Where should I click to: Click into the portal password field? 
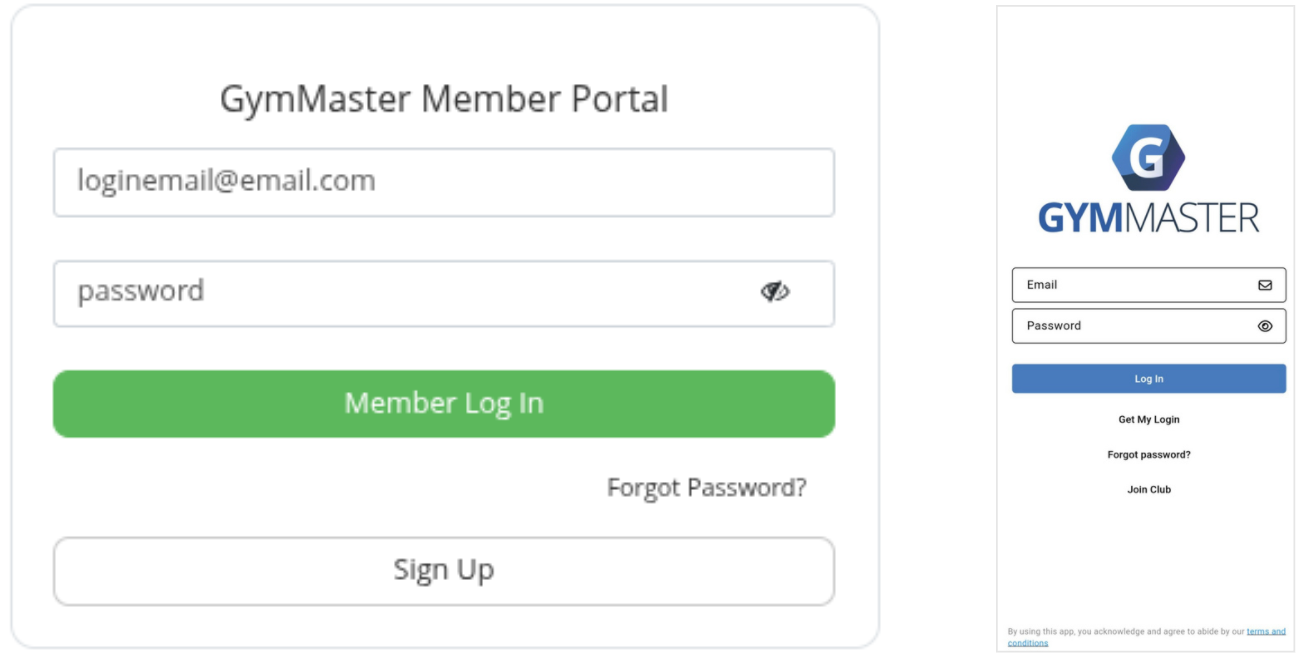click(400, 293)
